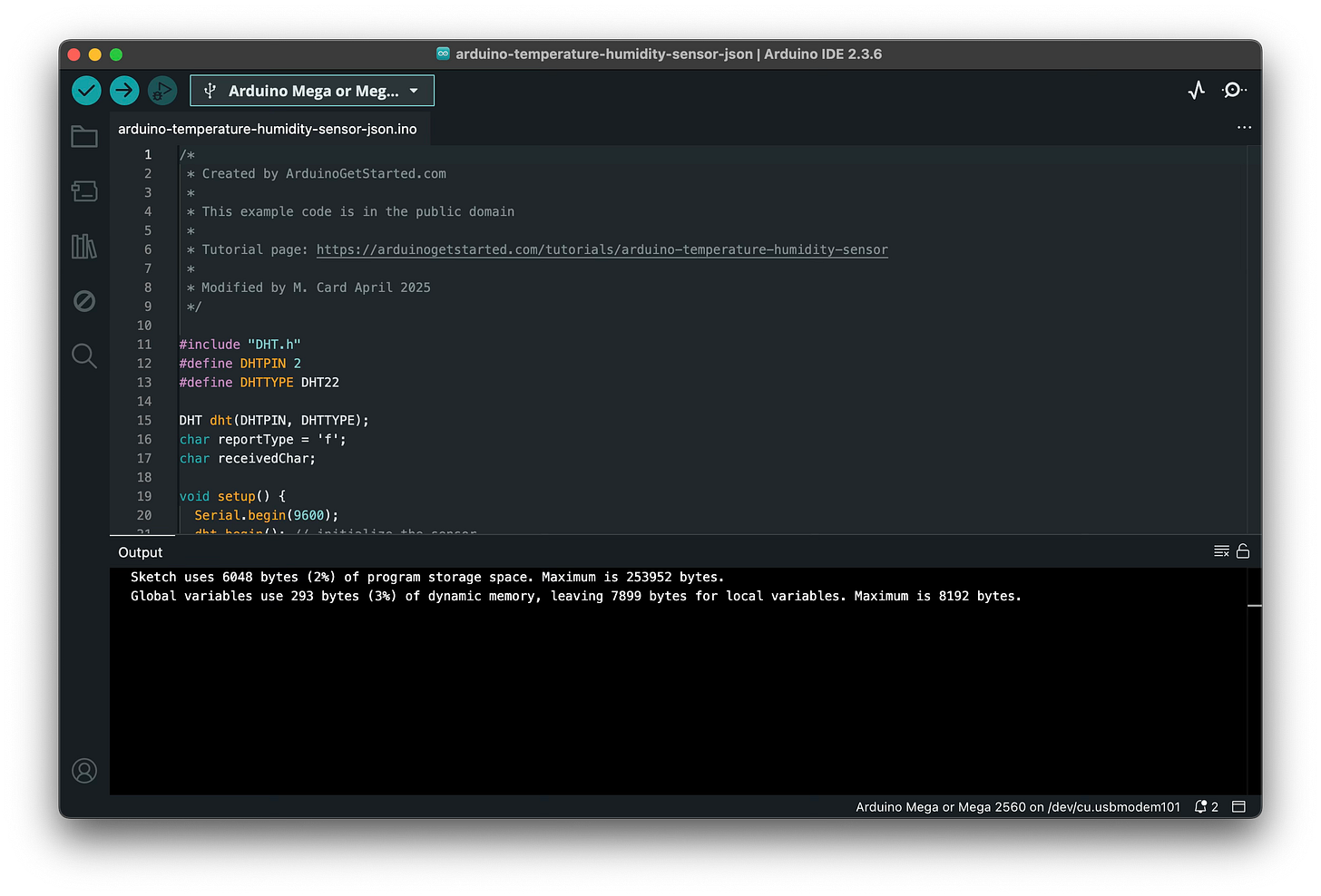Click the Verify sketch checkmark button

pos(86,91)
